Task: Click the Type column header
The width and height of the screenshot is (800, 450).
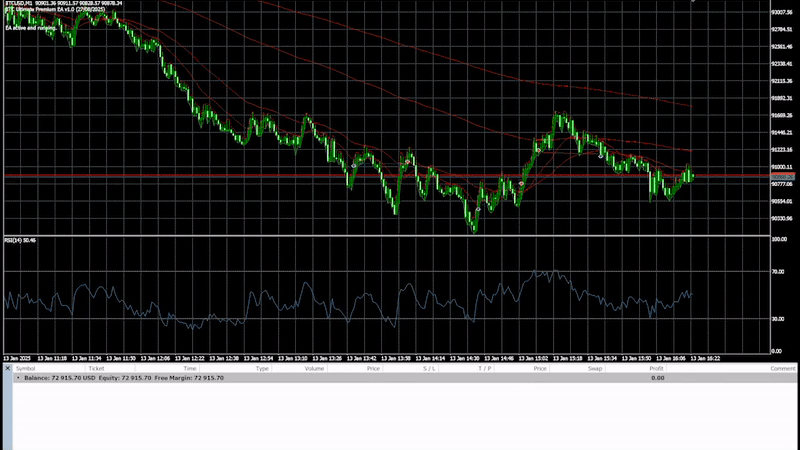Action: [262, 369]
